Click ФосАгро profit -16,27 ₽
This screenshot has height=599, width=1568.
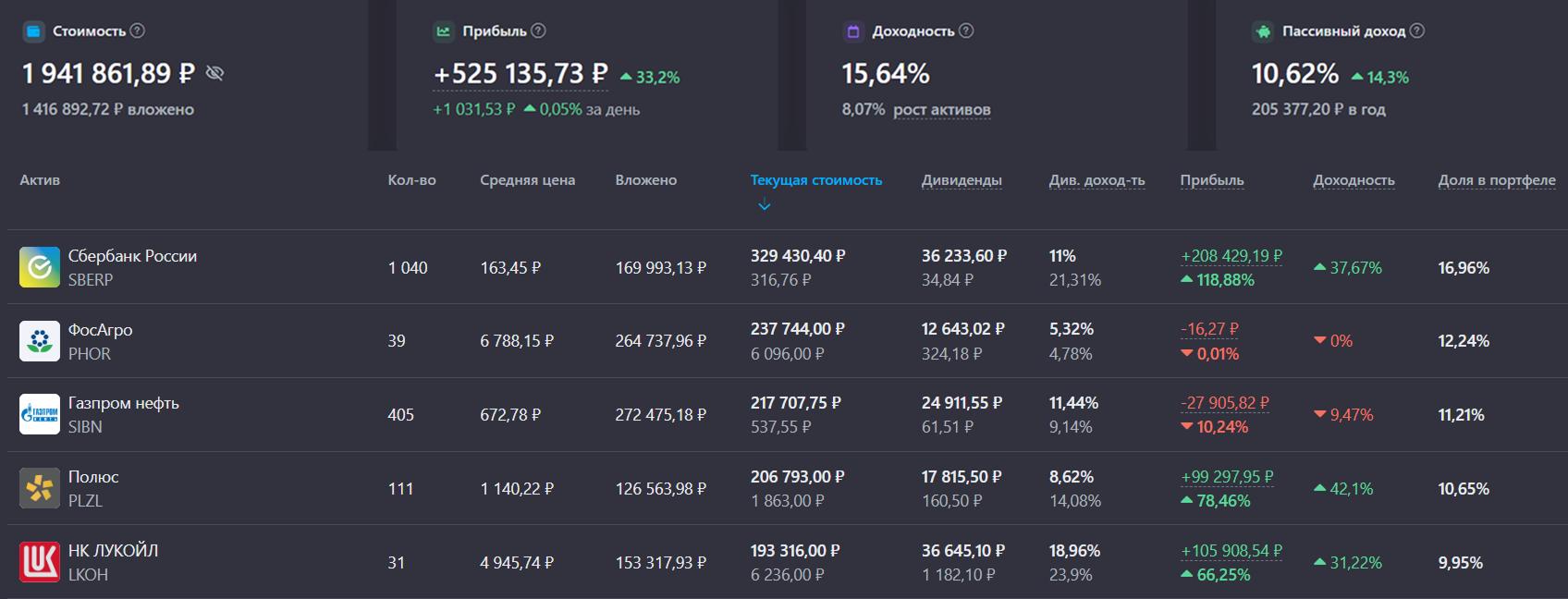[x=1209, y=329]
